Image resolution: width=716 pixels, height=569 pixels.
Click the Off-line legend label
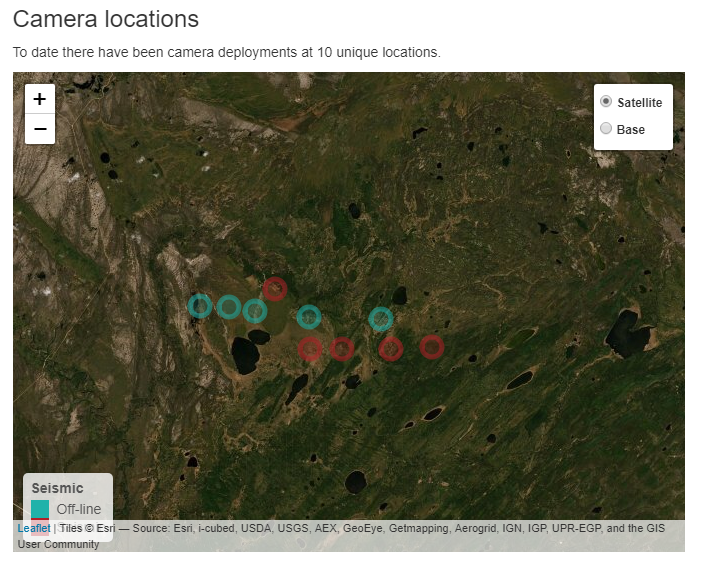point(79,509)
